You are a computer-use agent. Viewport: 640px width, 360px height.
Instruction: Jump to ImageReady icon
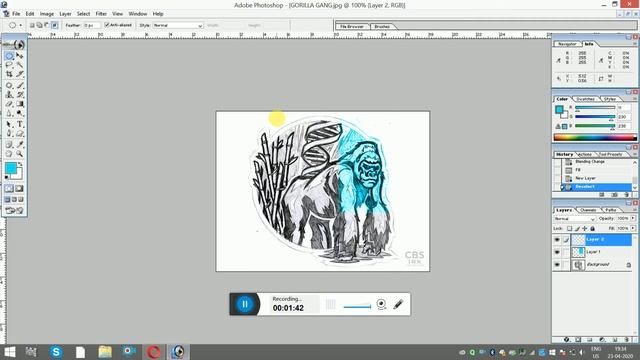pyautogui.click(x=14, y=210)
